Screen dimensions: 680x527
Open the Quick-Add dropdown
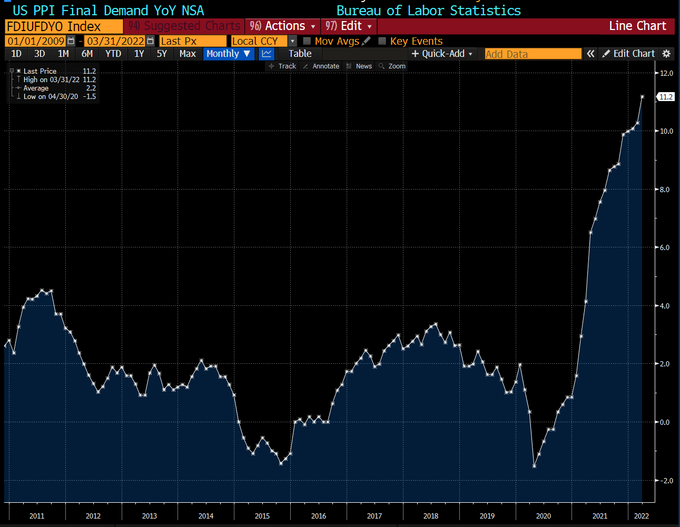[x=445, y=54]
